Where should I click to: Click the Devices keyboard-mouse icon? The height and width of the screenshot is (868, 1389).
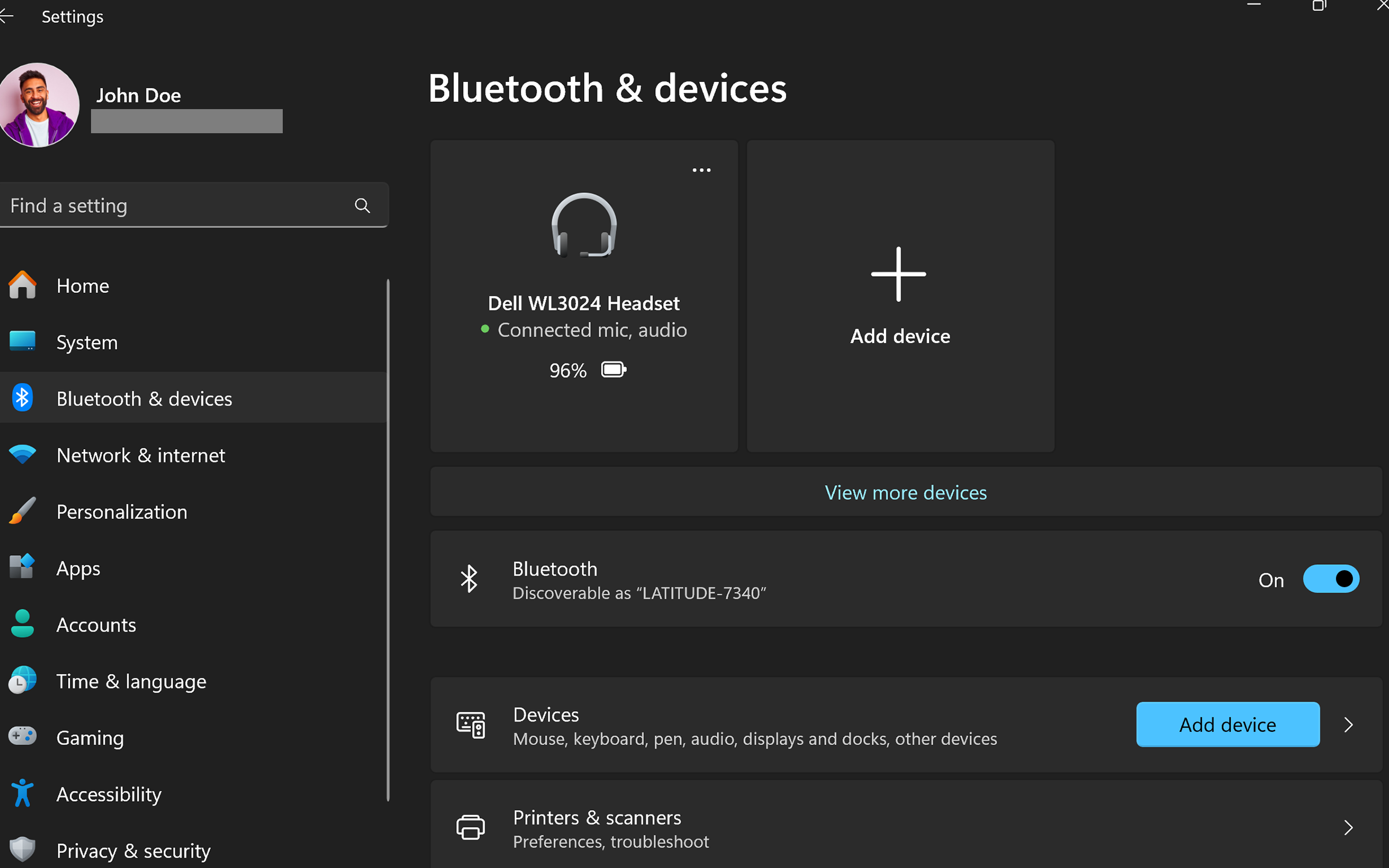tap(471, 725)
